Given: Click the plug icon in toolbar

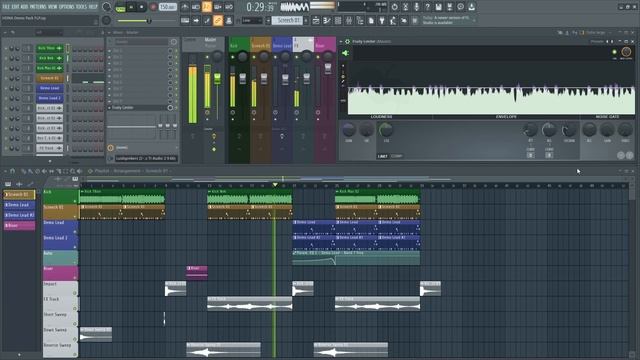Looking at the screenshot, I should 382,20.
